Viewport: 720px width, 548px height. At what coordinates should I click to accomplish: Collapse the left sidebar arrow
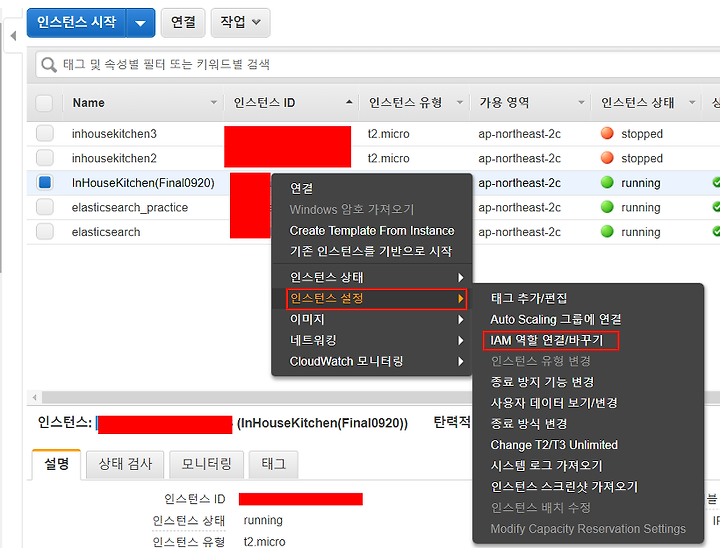click(13, 36)
